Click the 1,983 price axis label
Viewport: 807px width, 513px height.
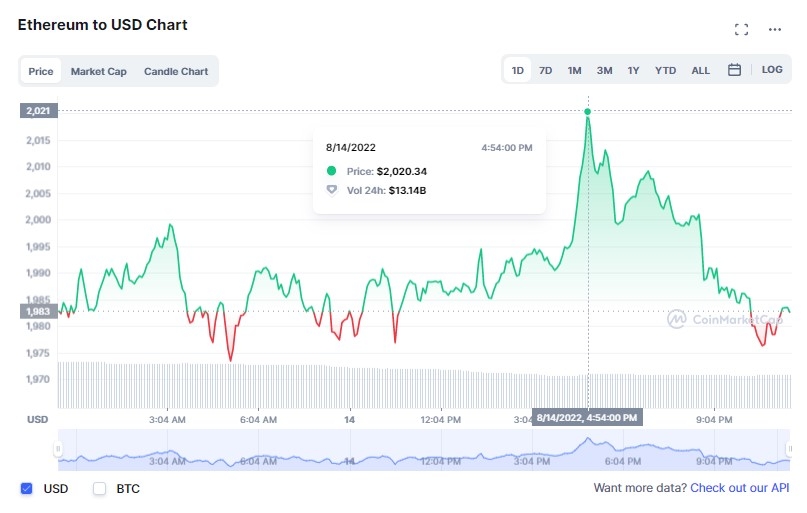(x=39, y=311)
